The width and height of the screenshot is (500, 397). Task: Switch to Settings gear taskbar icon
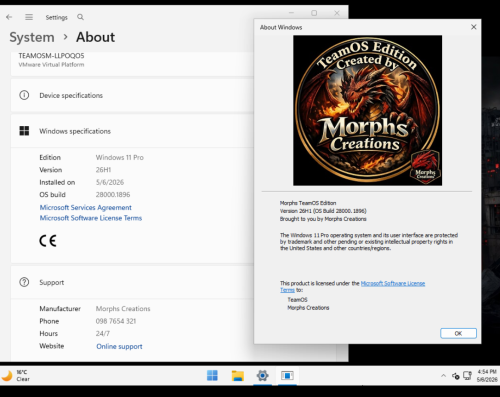[x=263, y=376]
